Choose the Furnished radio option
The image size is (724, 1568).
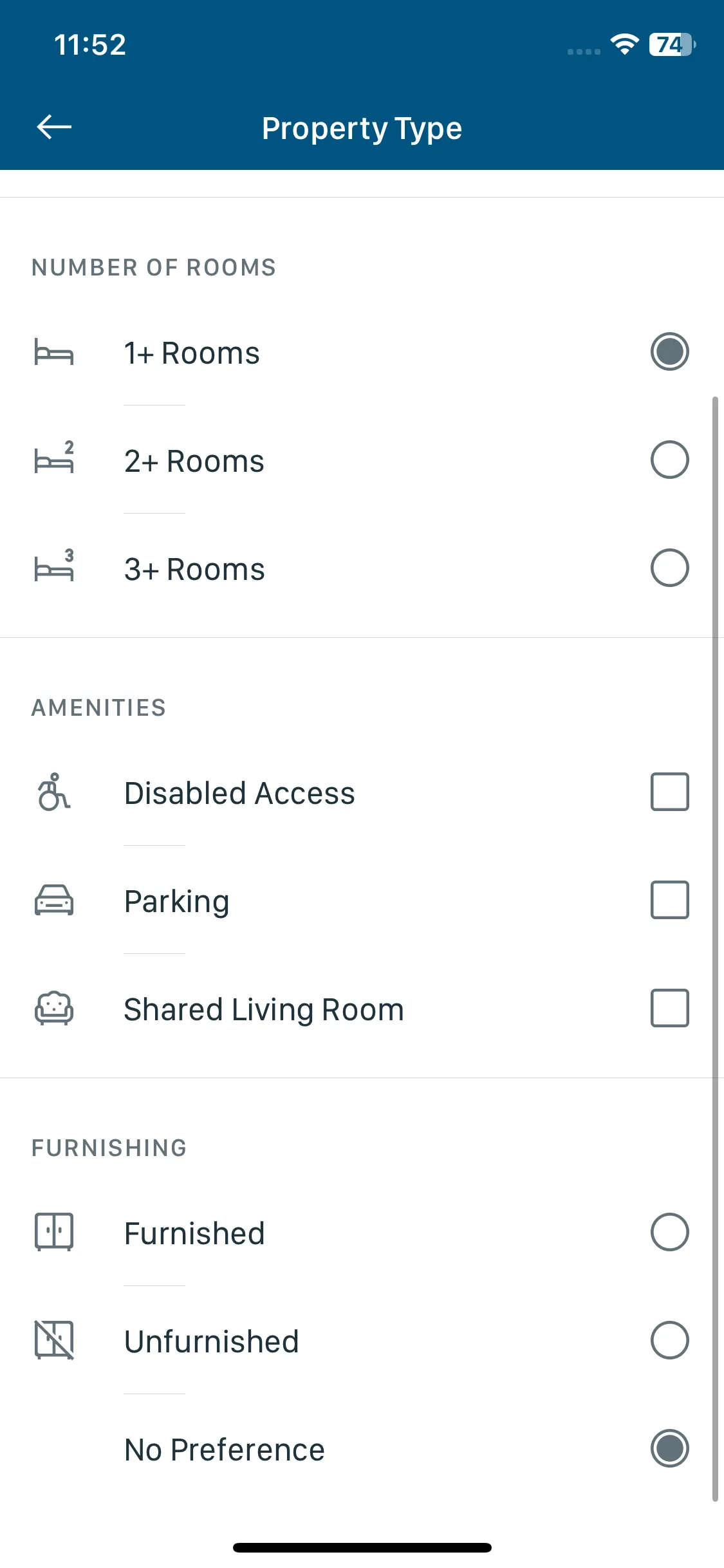pos(669,1232)
